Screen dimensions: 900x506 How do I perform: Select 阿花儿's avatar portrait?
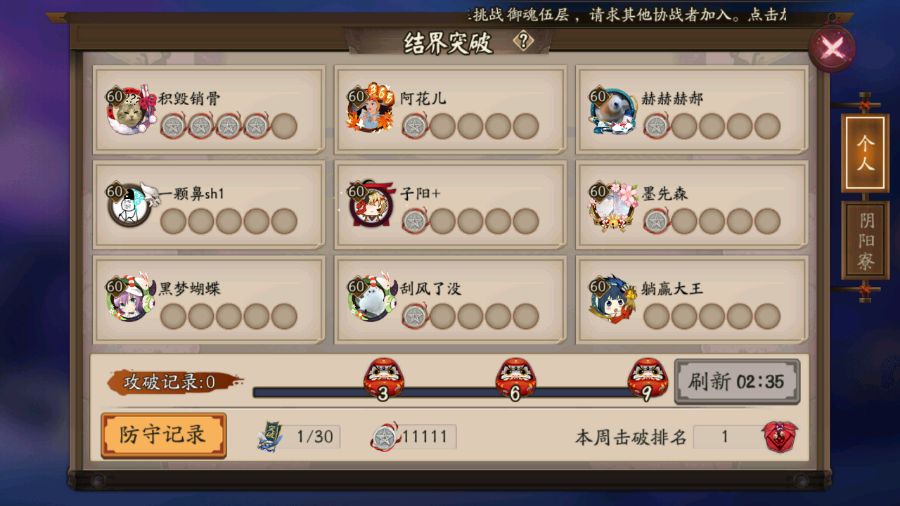pyautogui.click(x=371, y=108)
